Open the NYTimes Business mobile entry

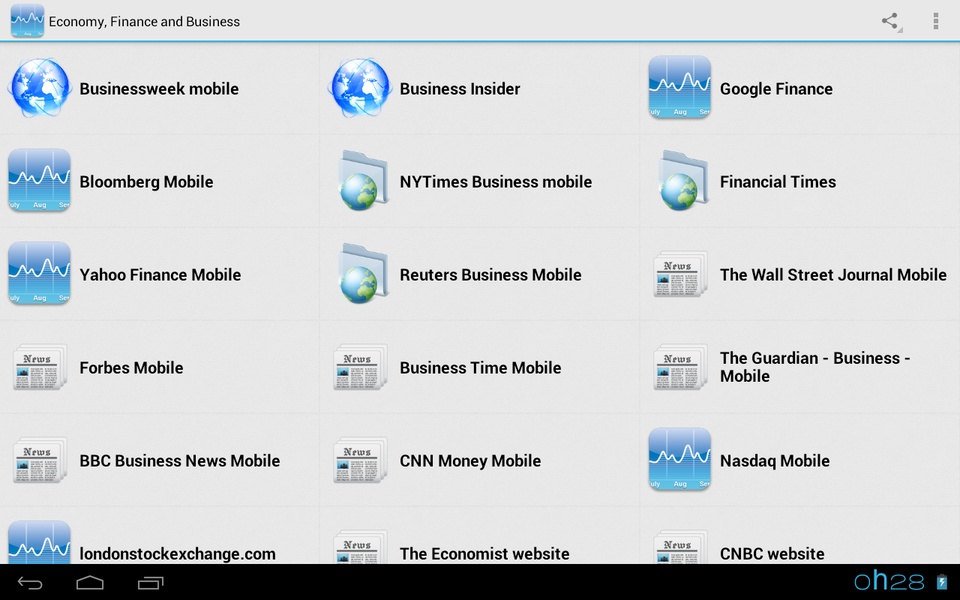coord(496,182)
